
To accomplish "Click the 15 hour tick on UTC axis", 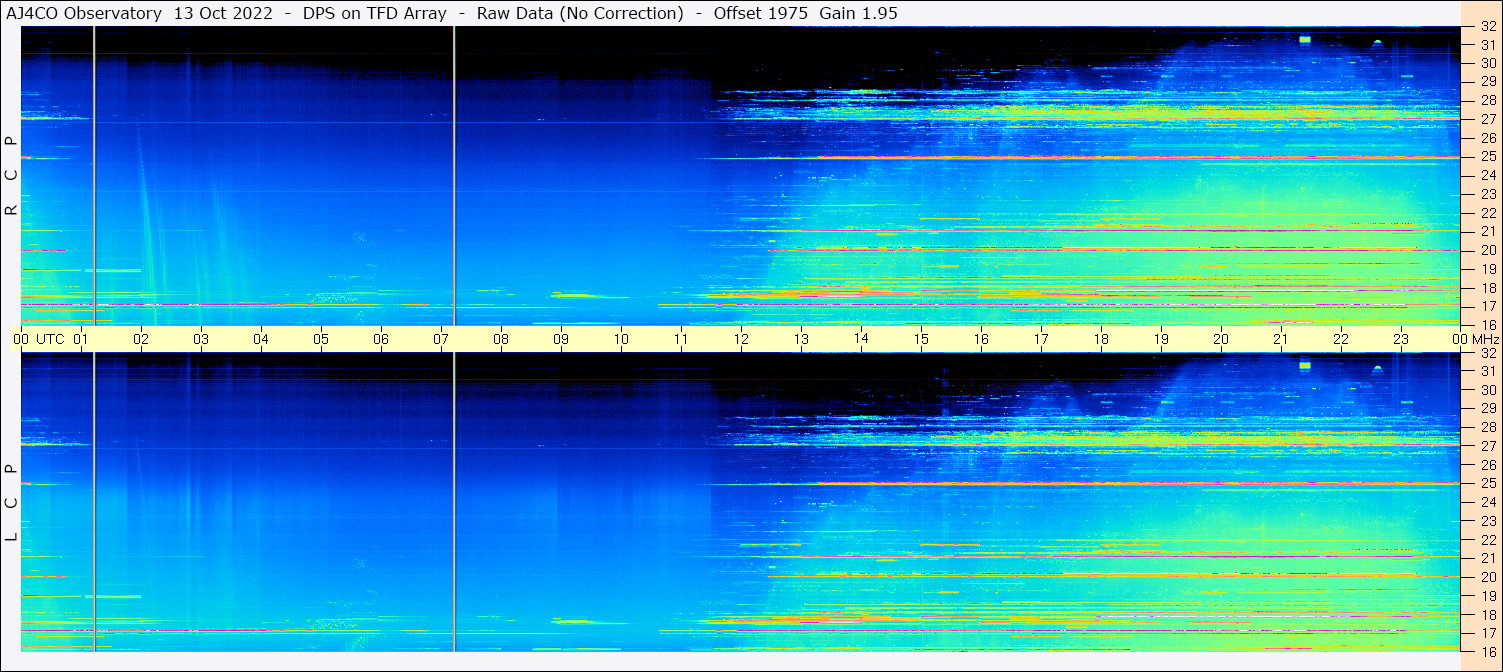I will (921, 339).
